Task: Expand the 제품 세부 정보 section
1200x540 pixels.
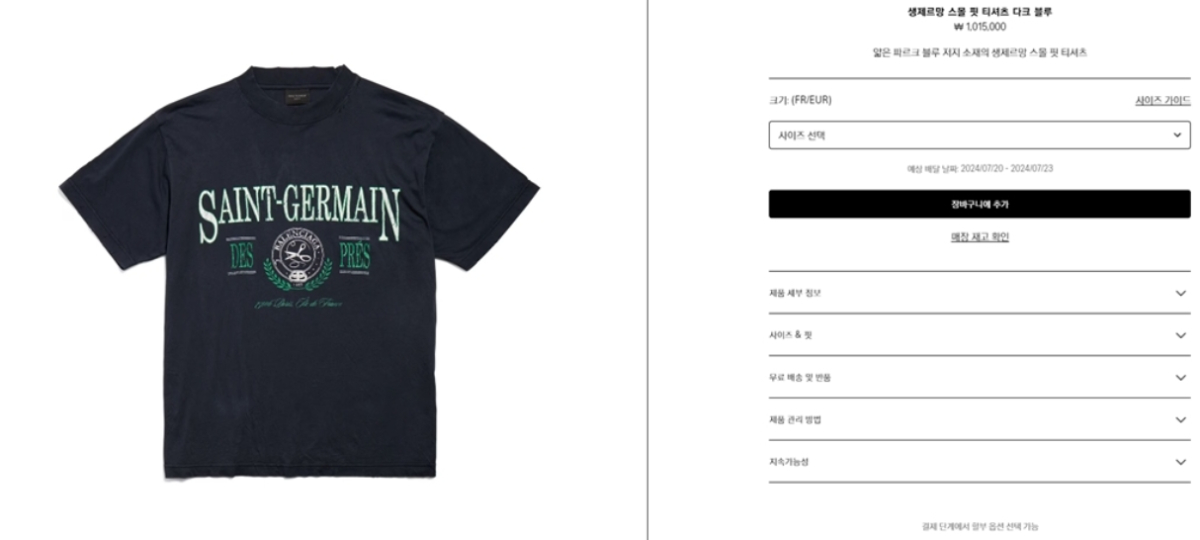Action: (979, 293)
